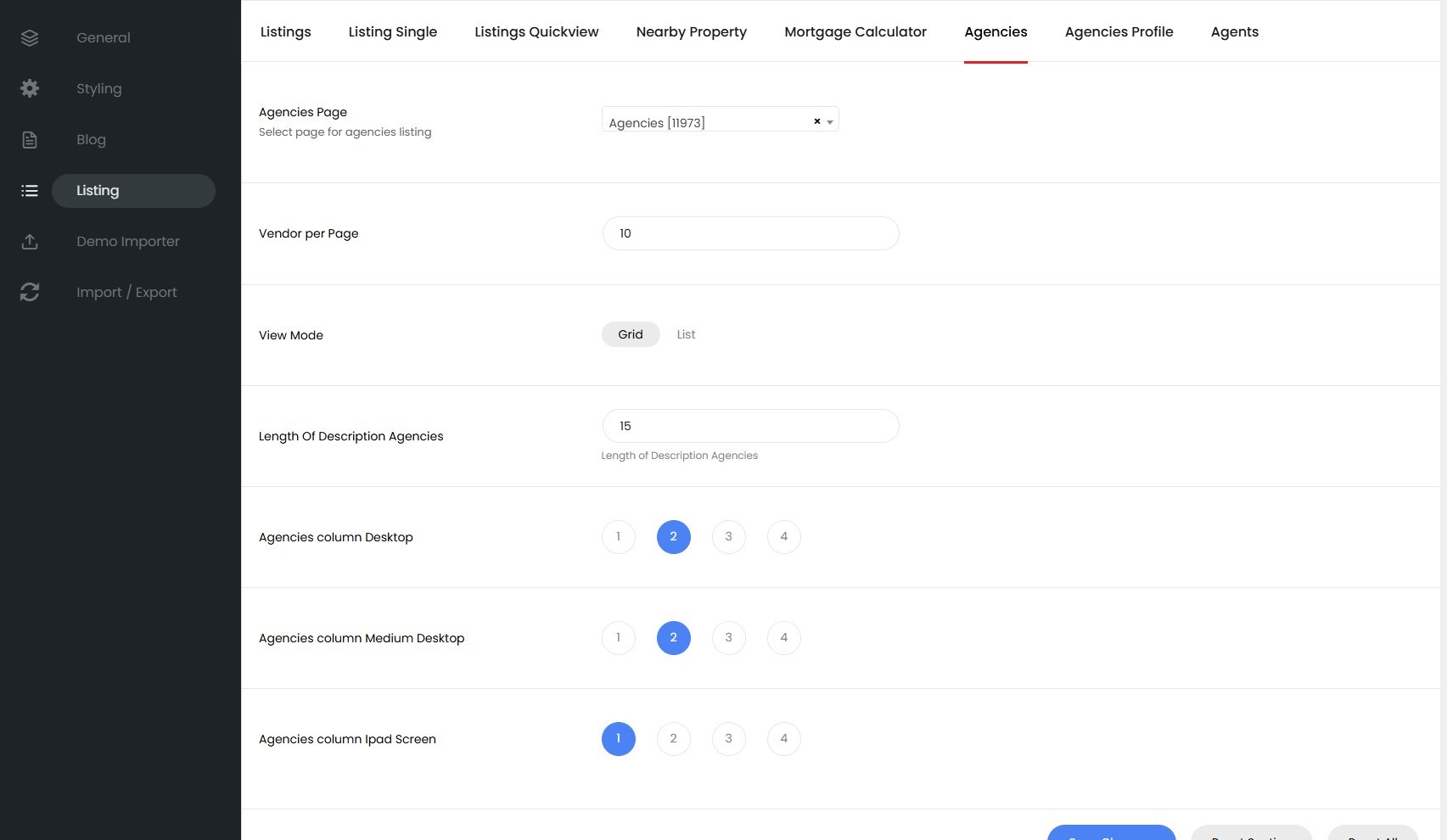Set Agencies column Desktop to 4
This screenshot has height=840, width=1447.
tap(784, 537)
